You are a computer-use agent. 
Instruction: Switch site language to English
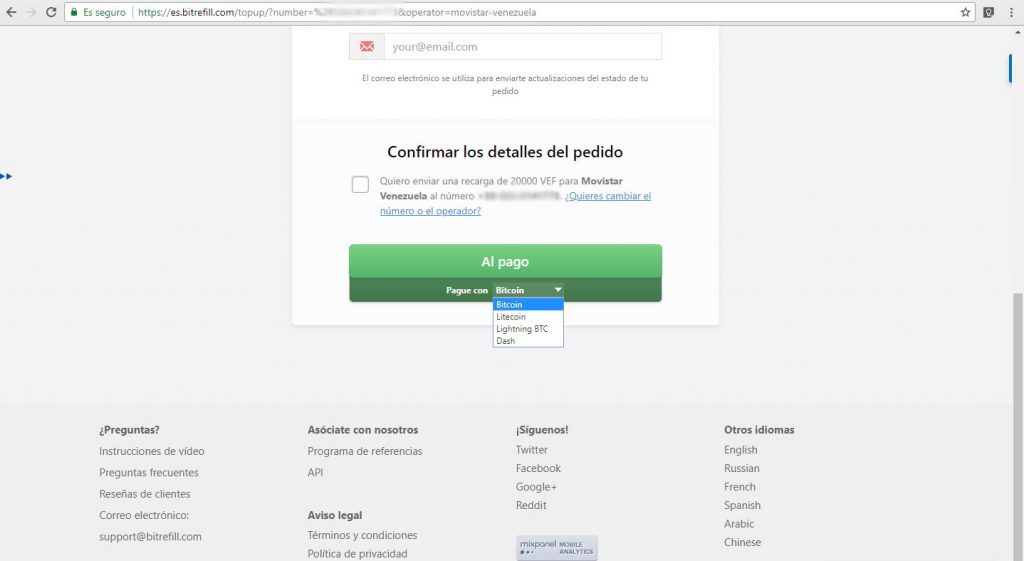pos(741,450)
